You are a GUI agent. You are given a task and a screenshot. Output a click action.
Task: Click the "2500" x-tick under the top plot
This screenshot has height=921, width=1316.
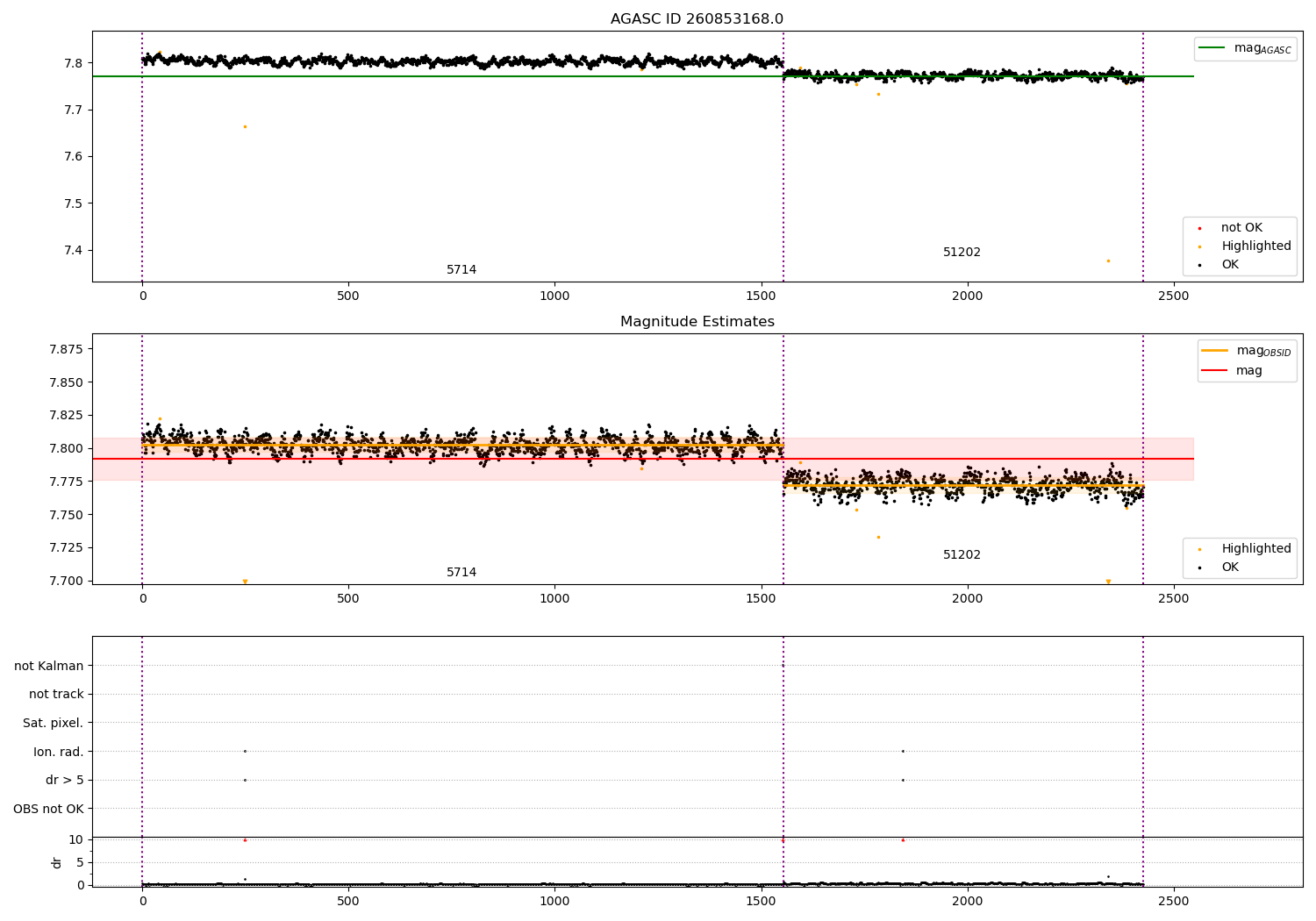click(x=1174, y=296)
